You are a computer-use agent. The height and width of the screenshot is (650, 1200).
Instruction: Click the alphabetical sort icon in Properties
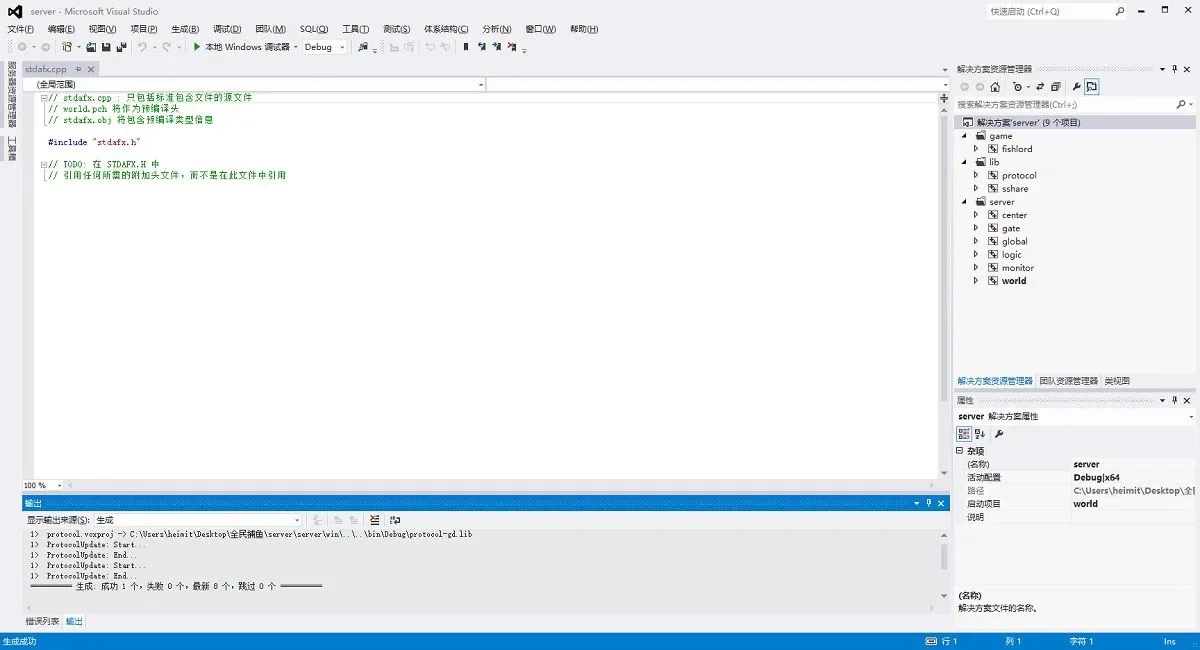tap(980, 434)
